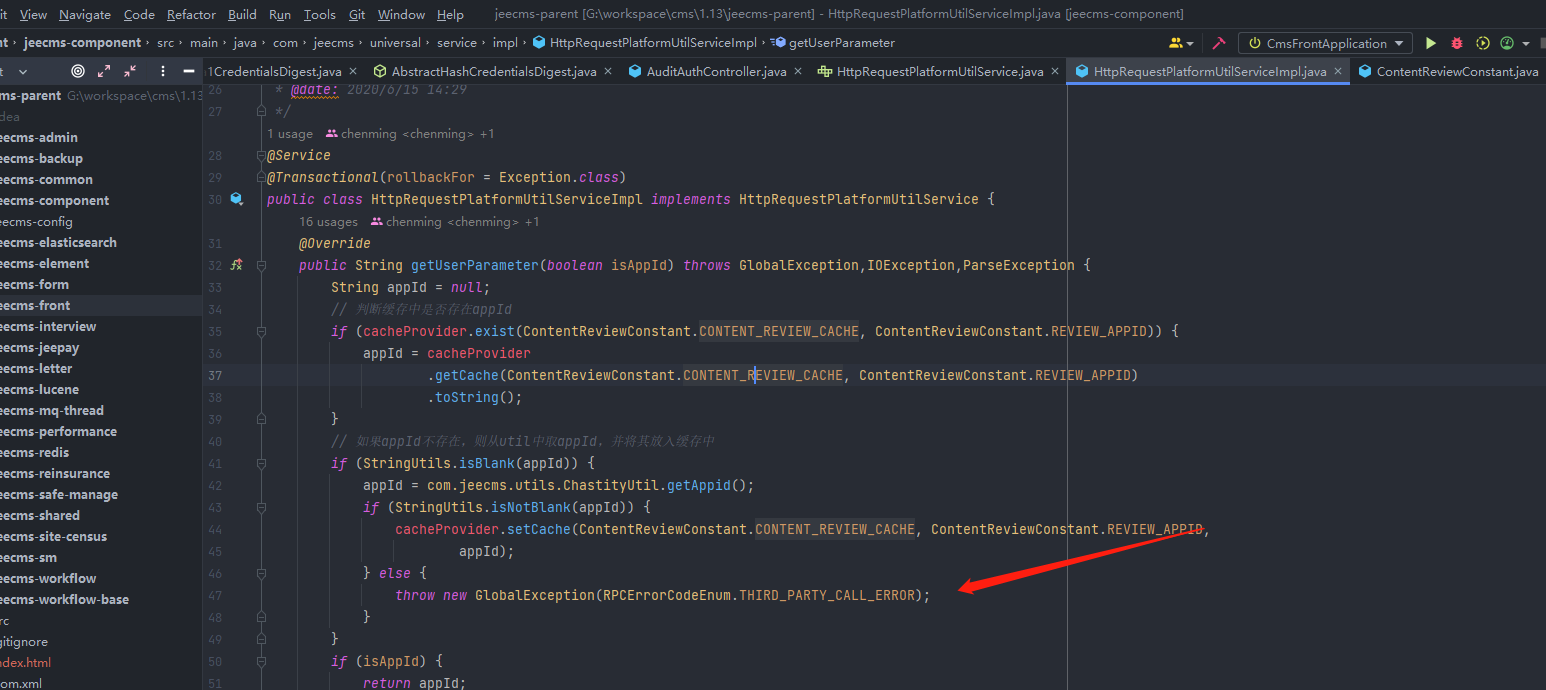Screen dimensions: 1546x690
Task: Open the Code With Me users dropdown
Action: tap(1181, 43)
